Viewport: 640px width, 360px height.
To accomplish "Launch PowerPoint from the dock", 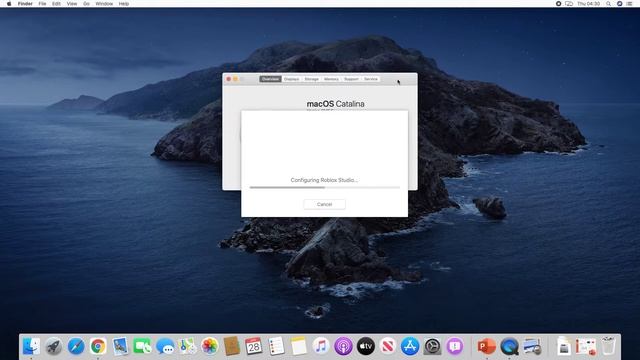I will pos(486,346).
